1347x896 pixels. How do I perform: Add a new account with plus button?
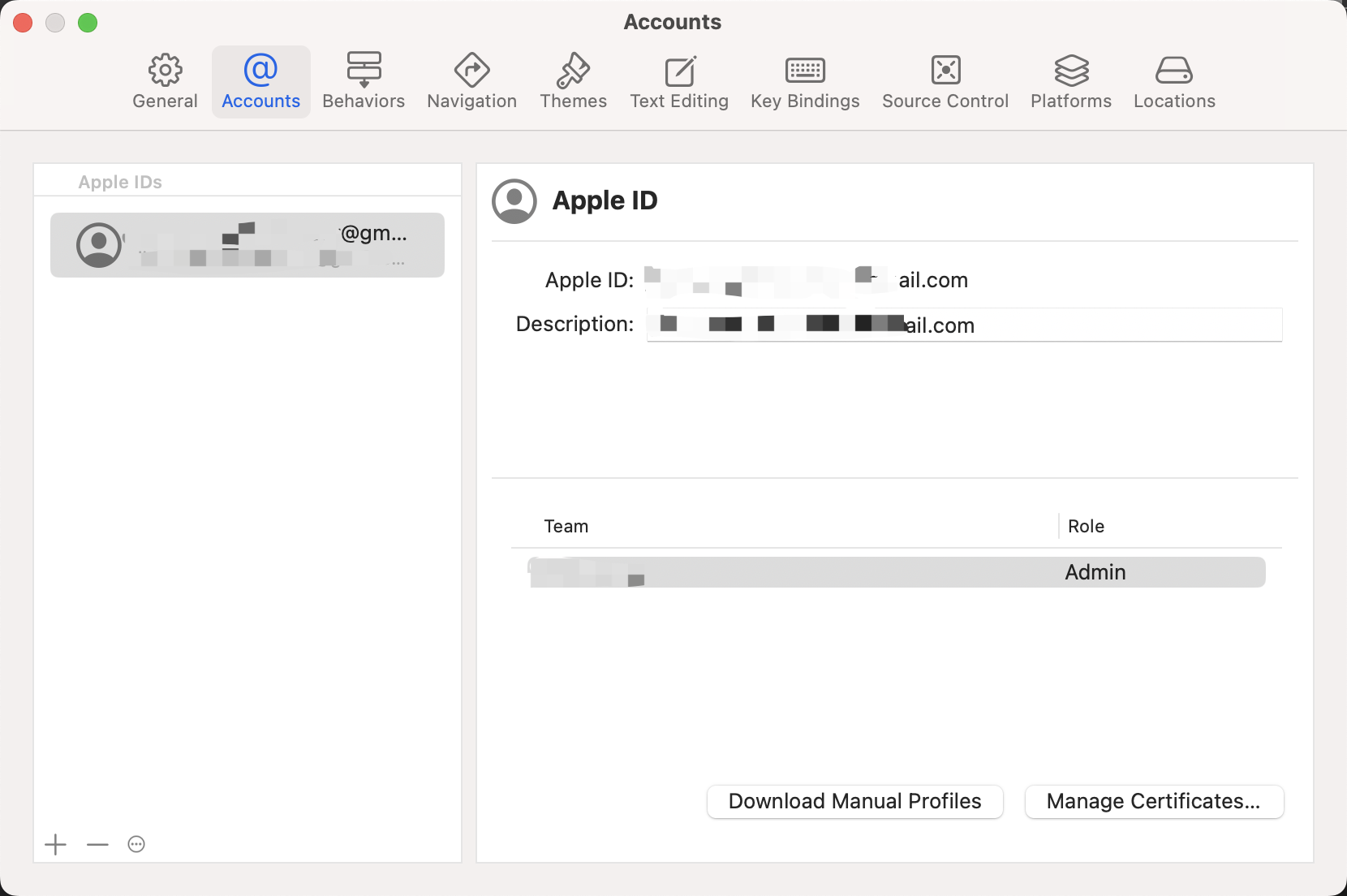(x=55, y=844)
